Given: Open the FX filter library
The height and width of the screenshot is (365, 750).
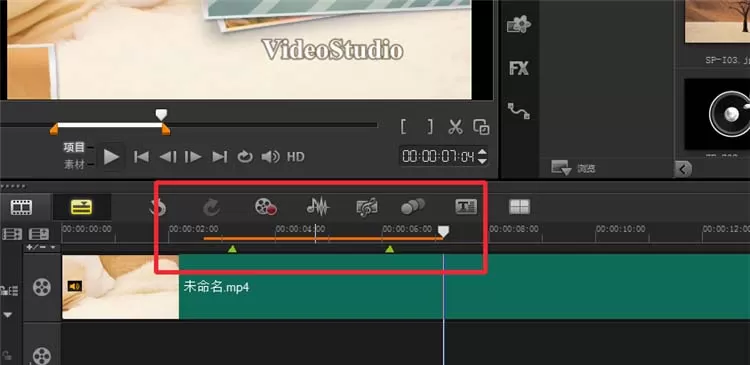Looking at the screenshot, I should pyautogui.click(x=519, y=69).
